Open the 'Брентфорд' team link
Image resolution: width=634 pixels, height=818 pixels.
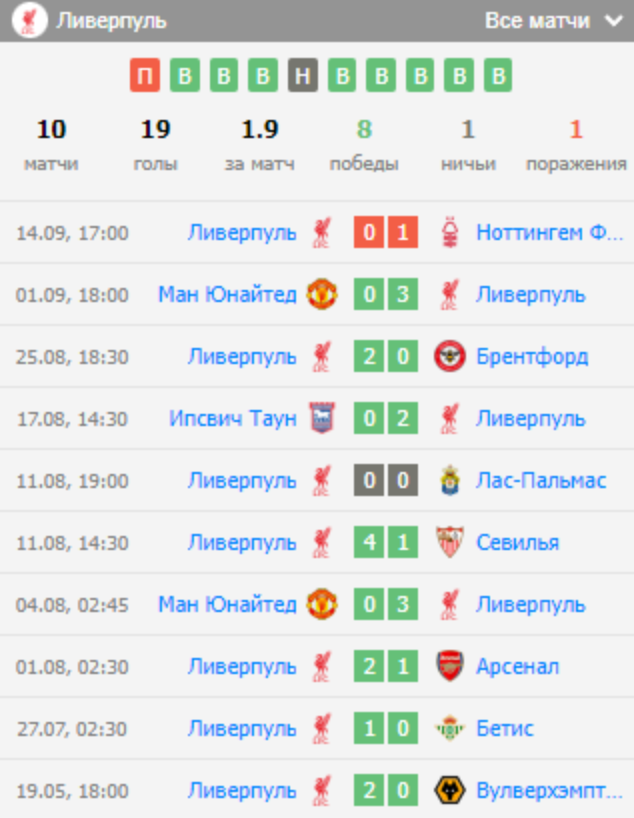[x=532, y=357]
